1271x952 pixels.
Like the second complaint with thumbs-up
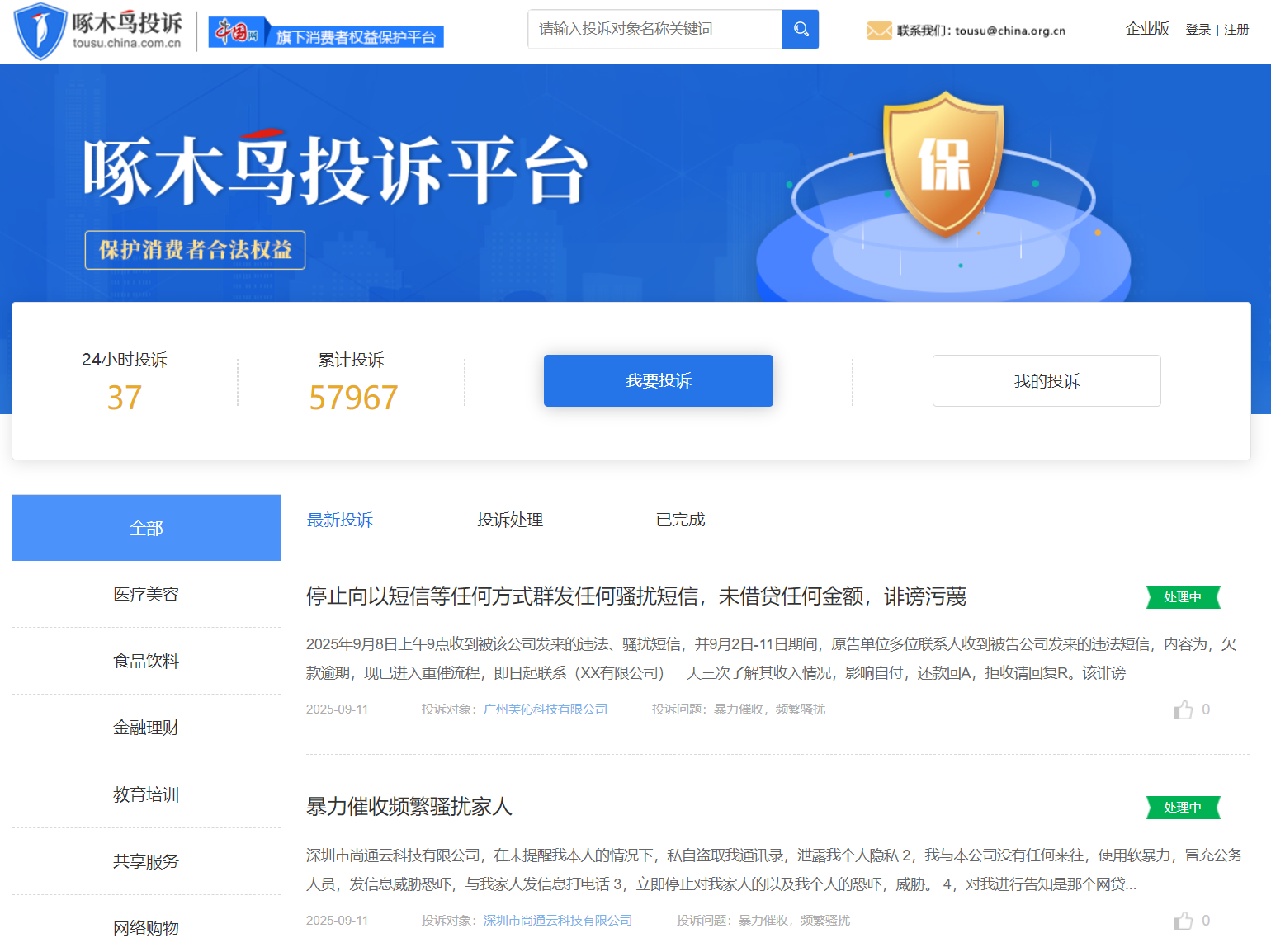click(1183, 921)
